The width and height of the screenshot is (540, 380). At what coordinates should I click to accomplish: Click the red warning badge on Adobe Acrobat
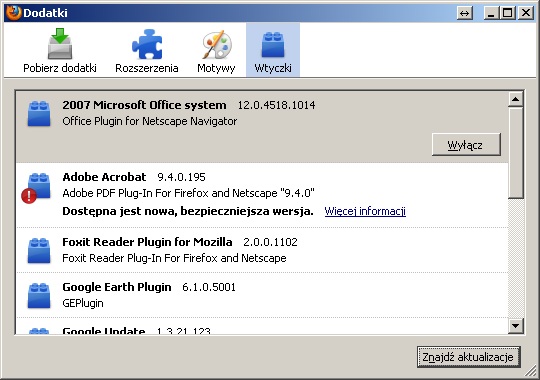point(29,196)
